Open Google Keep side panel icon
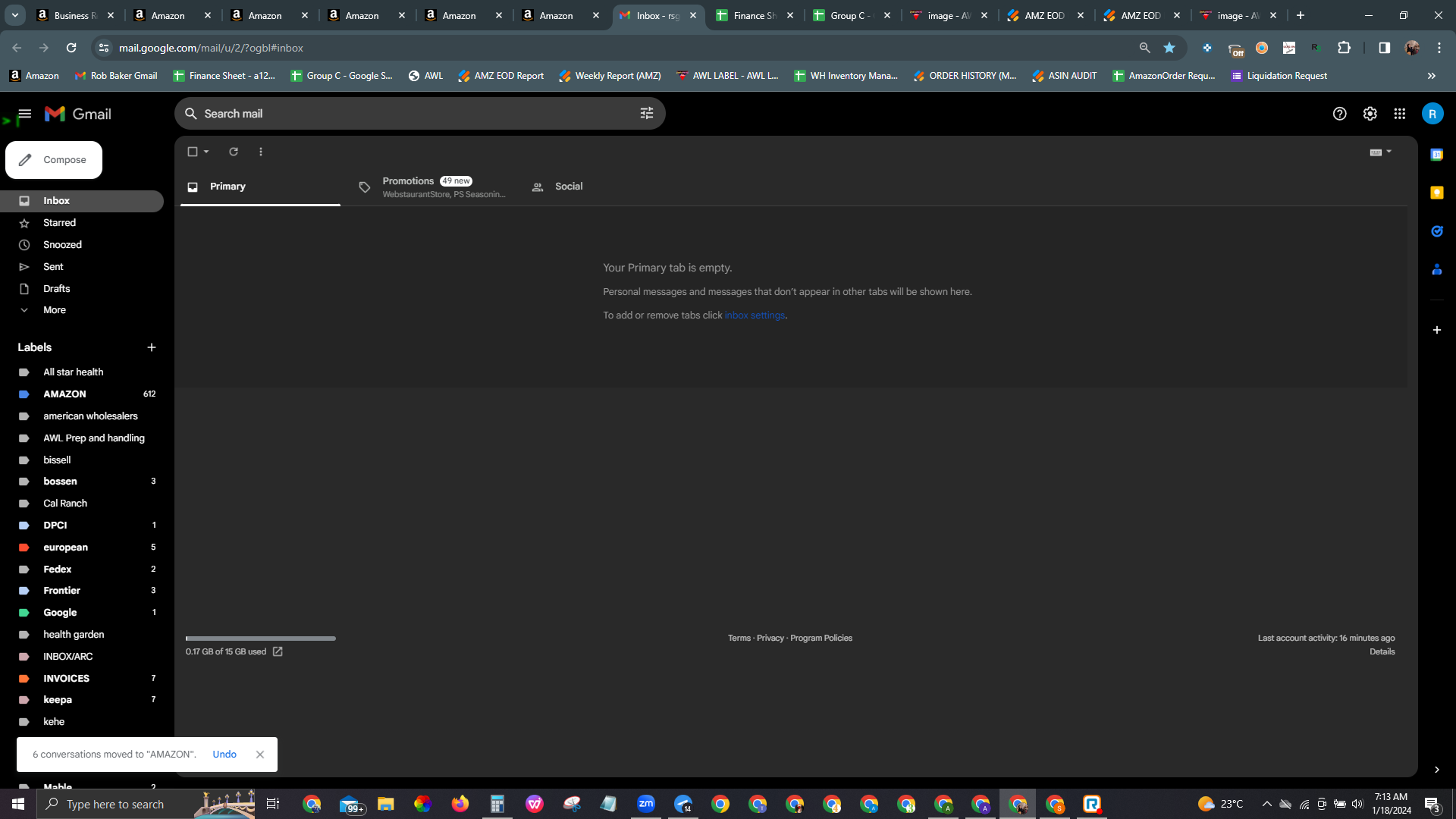Image resolution: width=1456 pixels, height=819 pixels. (x=1437, y=193)
